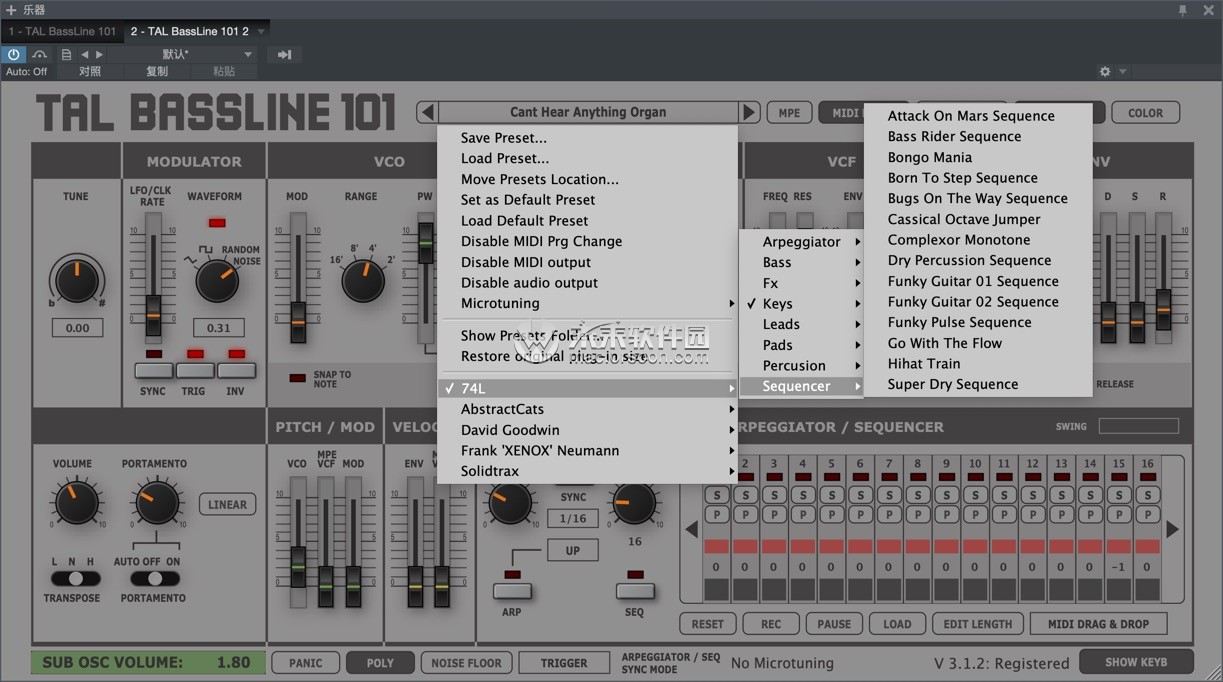Click the automation mode curve icon
Screen dimensions: 1223x682
(x=40, y=54)
